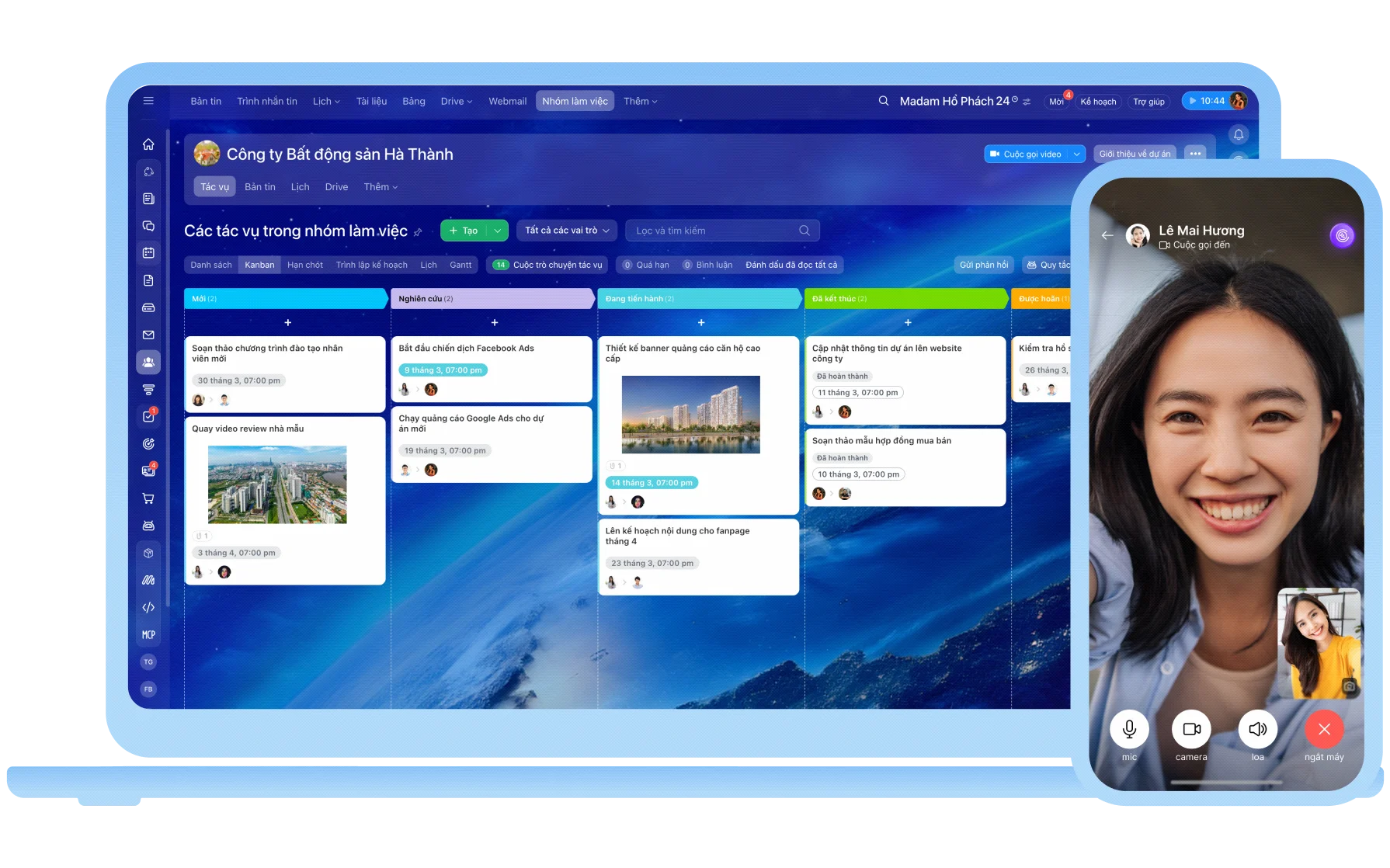The height and width of the screenshot is (868, 1390).
Task: Open the Nhóm làm việc menu item
Action: pyautogui.click(x=575, y=101)
